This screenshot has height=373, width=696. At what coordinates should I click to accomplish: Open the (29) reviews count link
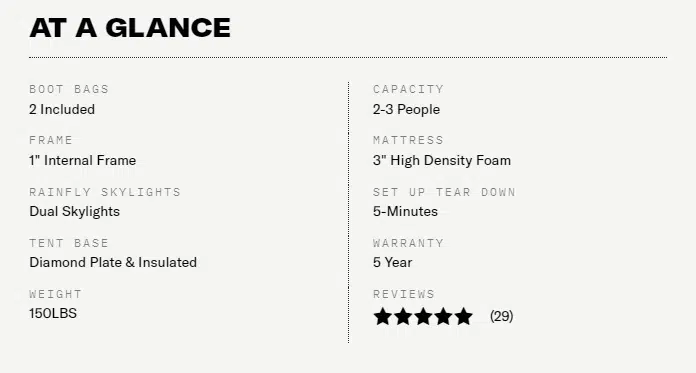(502, 316)
